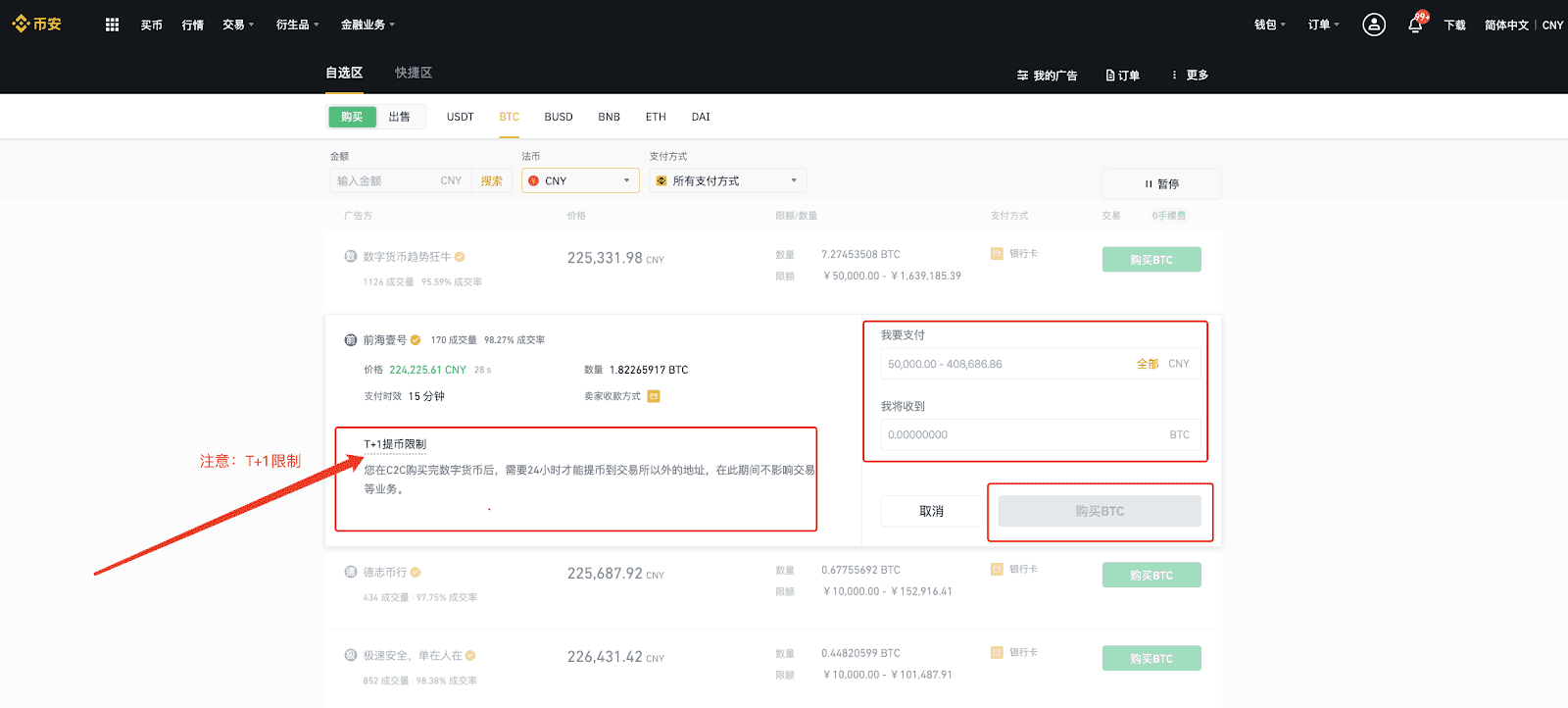The image size is (1568, 708).
Task: Click merchant name 前海壹号
Action: coord(385,340)
